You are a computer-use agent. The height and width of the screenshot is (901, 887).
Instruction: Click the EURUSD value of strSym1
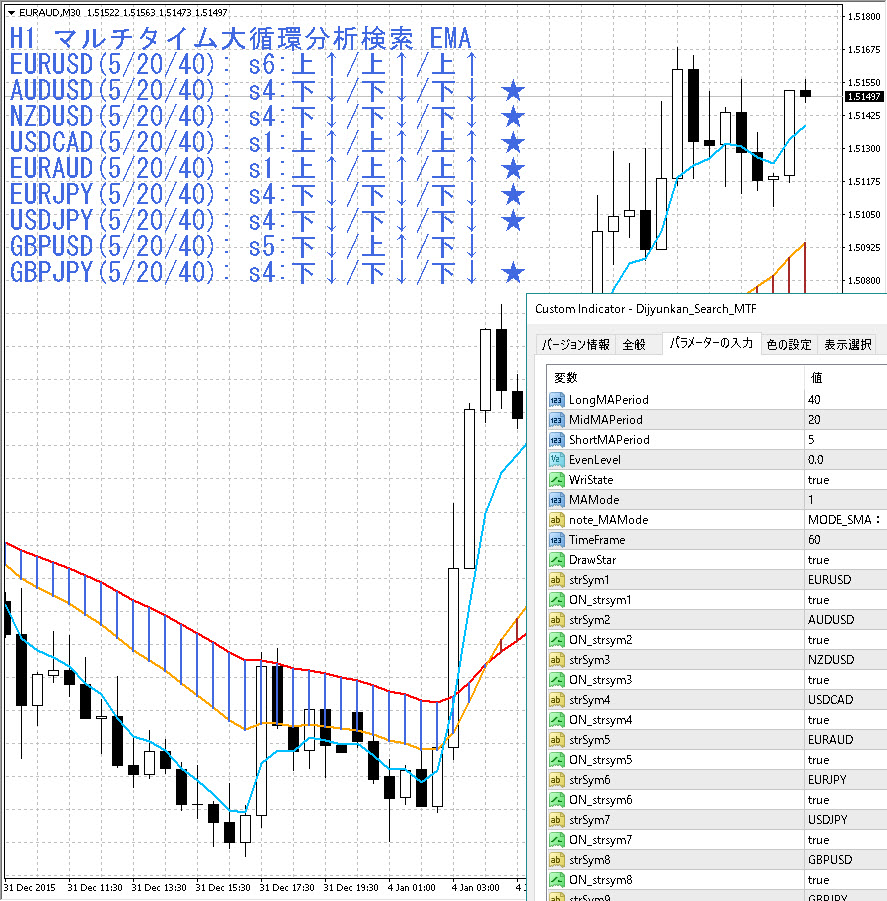click(829, 580)
